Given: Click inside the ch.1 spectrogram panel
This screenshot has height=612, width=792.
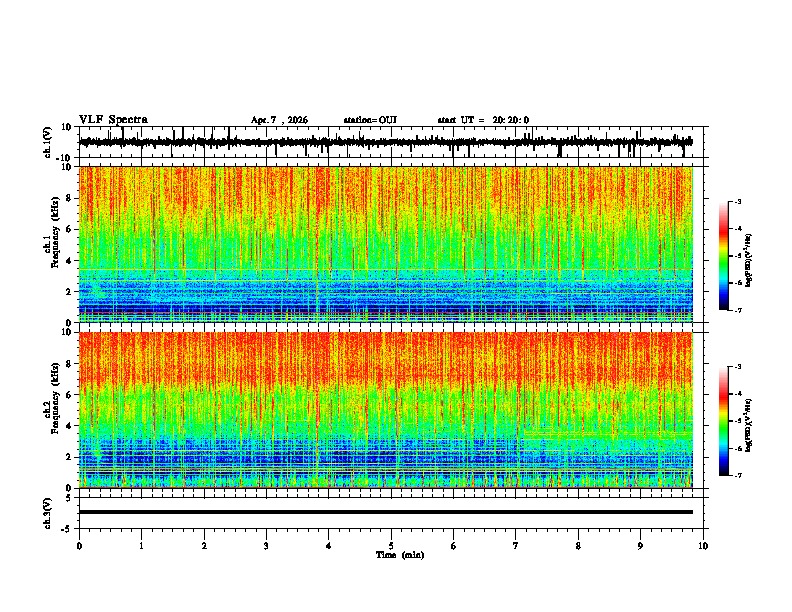Looking at the screenshot, I should click(x=386, y=244).
